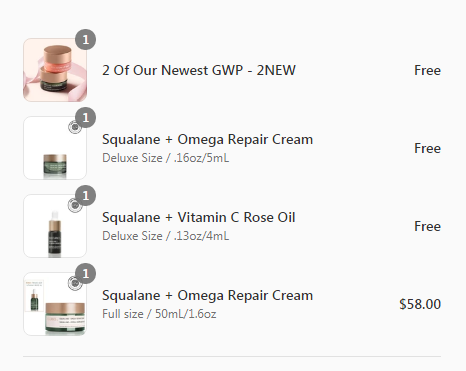Click the seal icon on the Deluxe Repair Cream image
This screenshot has width=466, height=371.
click(75, 127)
